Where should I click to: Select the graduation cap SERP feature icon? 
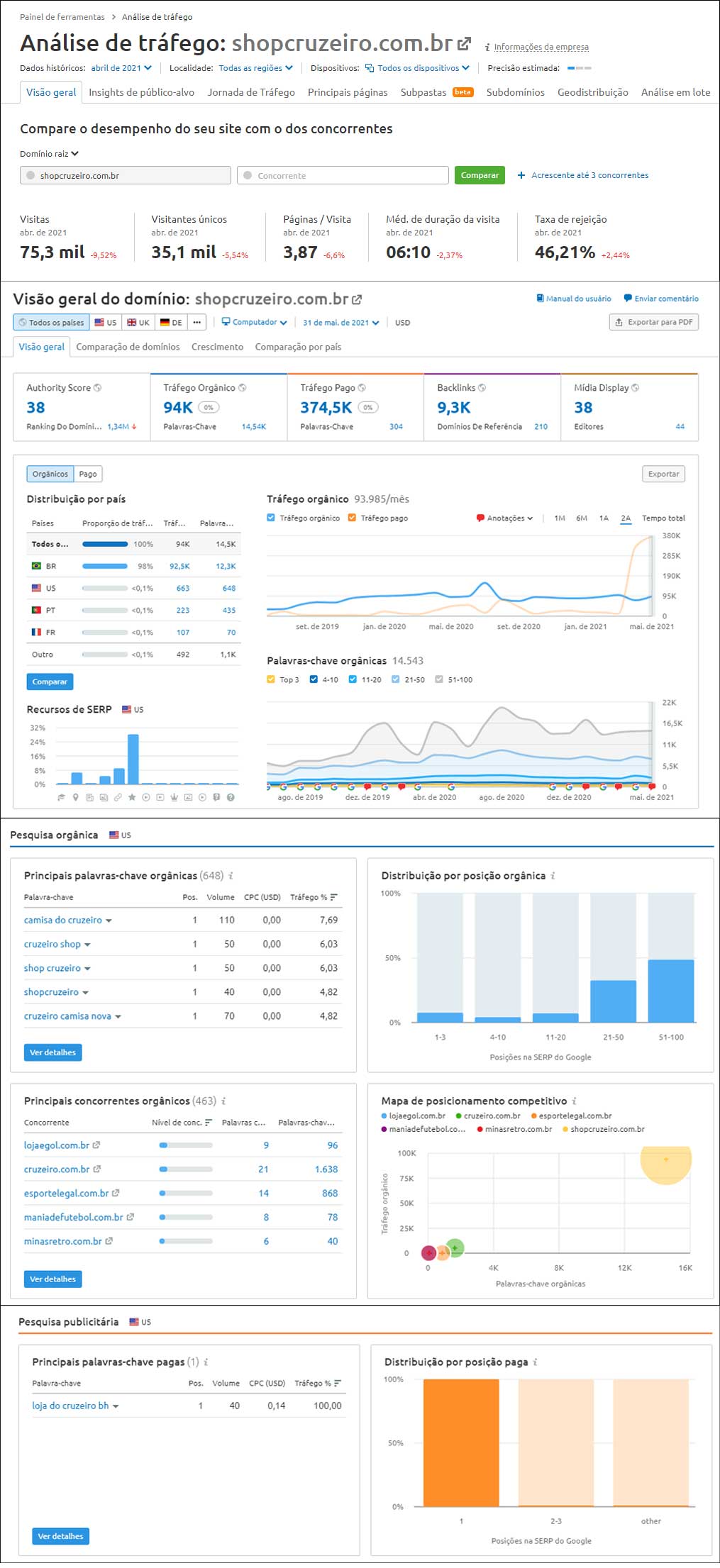[x=62, y=798]
